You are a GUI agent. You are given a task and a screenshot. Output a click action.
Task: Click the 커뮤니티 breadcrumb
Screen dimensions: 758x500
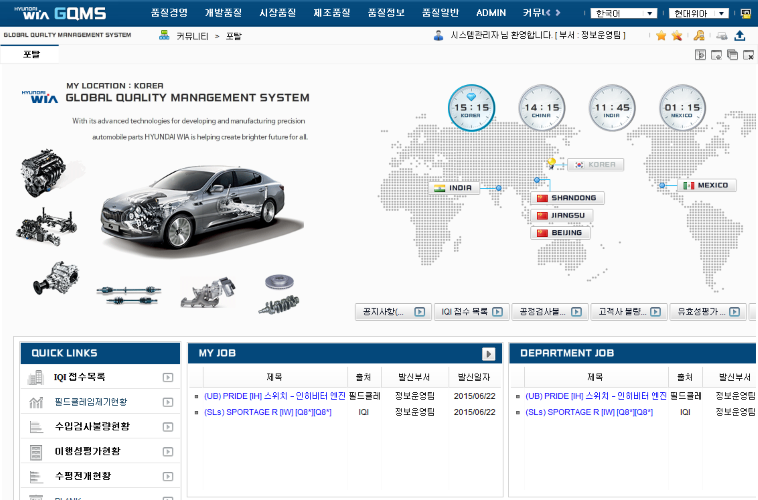(x=192, y=36)
